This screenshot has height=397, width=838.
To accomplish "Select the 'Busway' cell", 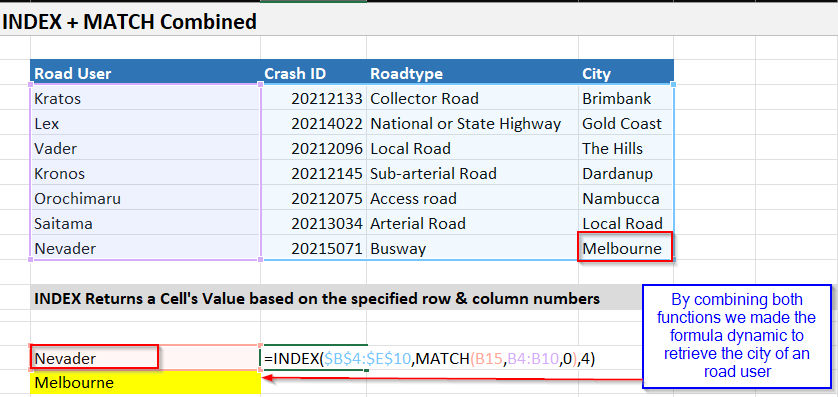I will [472, 248].
